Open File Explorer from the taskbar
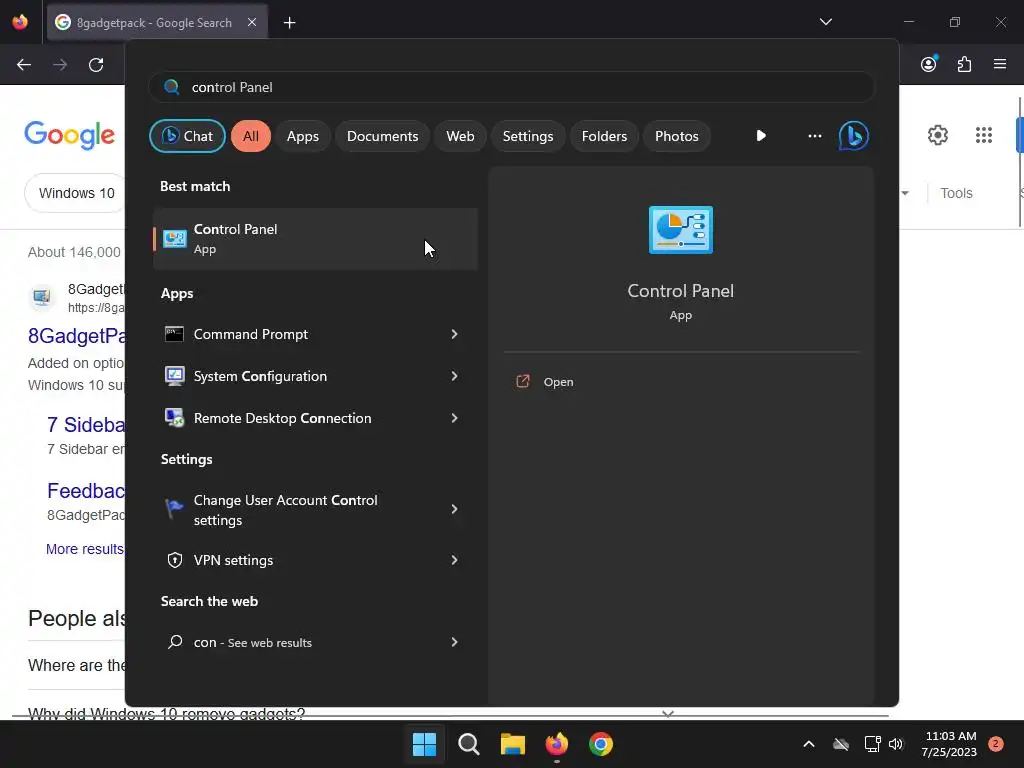 click(513, 744)
